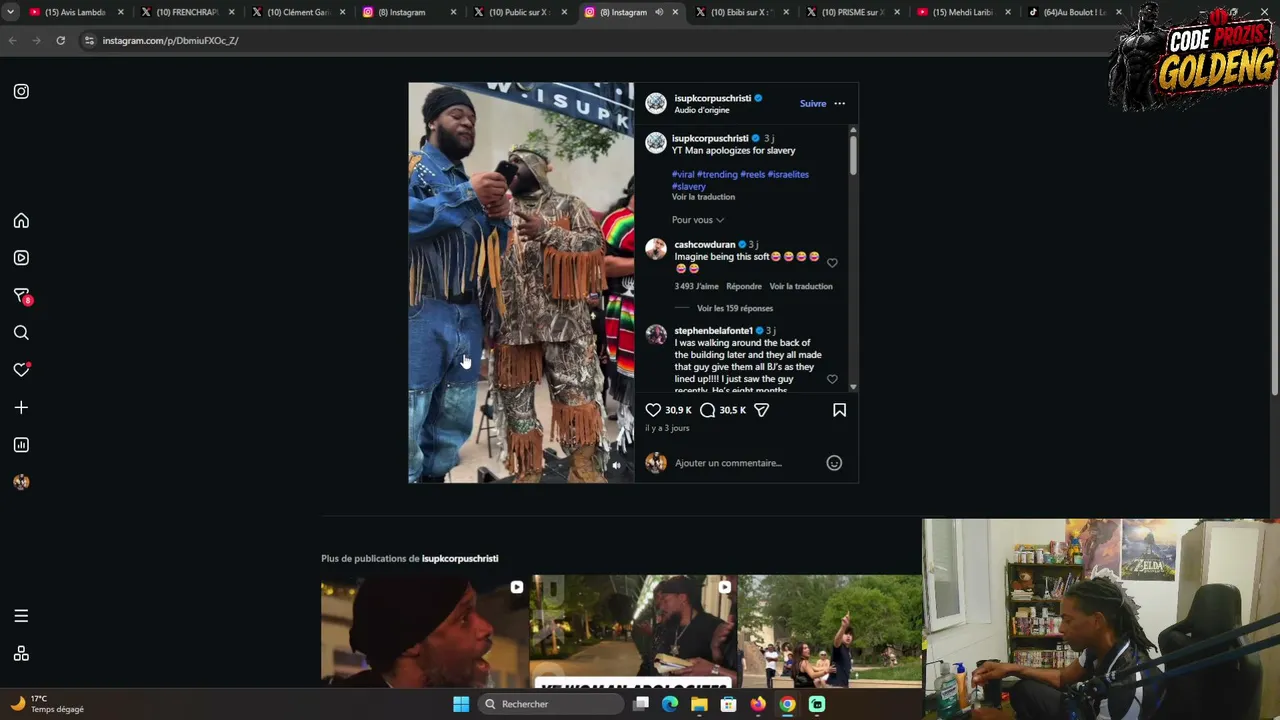Image resolution: width=1280 pixels, height=720 pixels.
Task: Open Instagram search in the sidebar
Action: click(21, 333)
